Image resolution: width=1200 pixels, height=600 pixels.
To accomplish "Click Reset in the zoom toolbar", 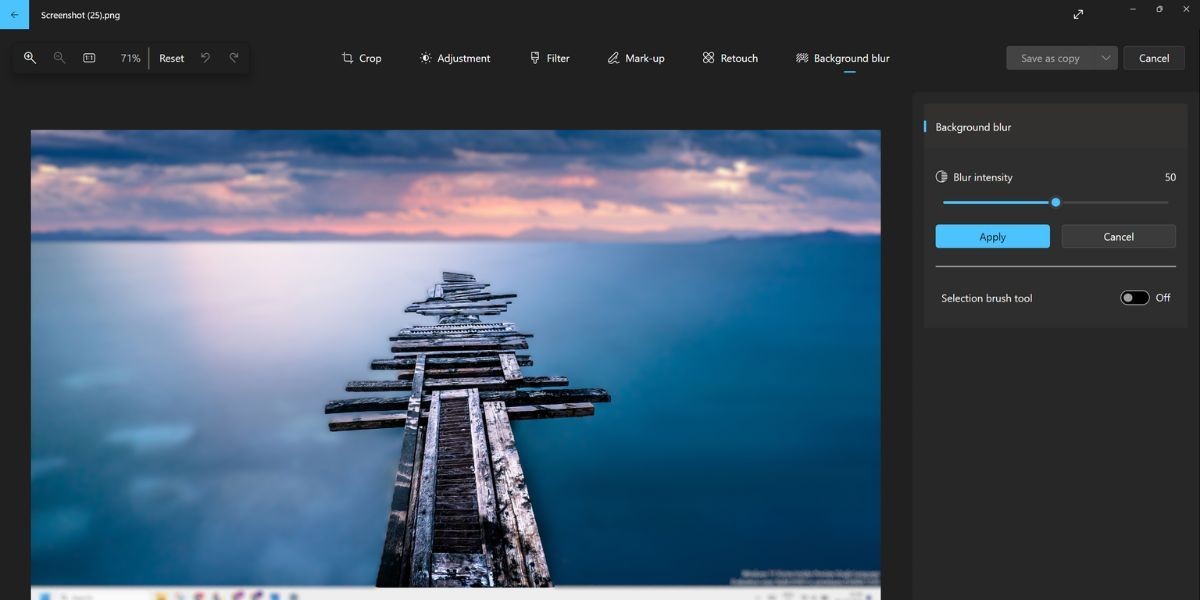I will [x=172, y=58].
